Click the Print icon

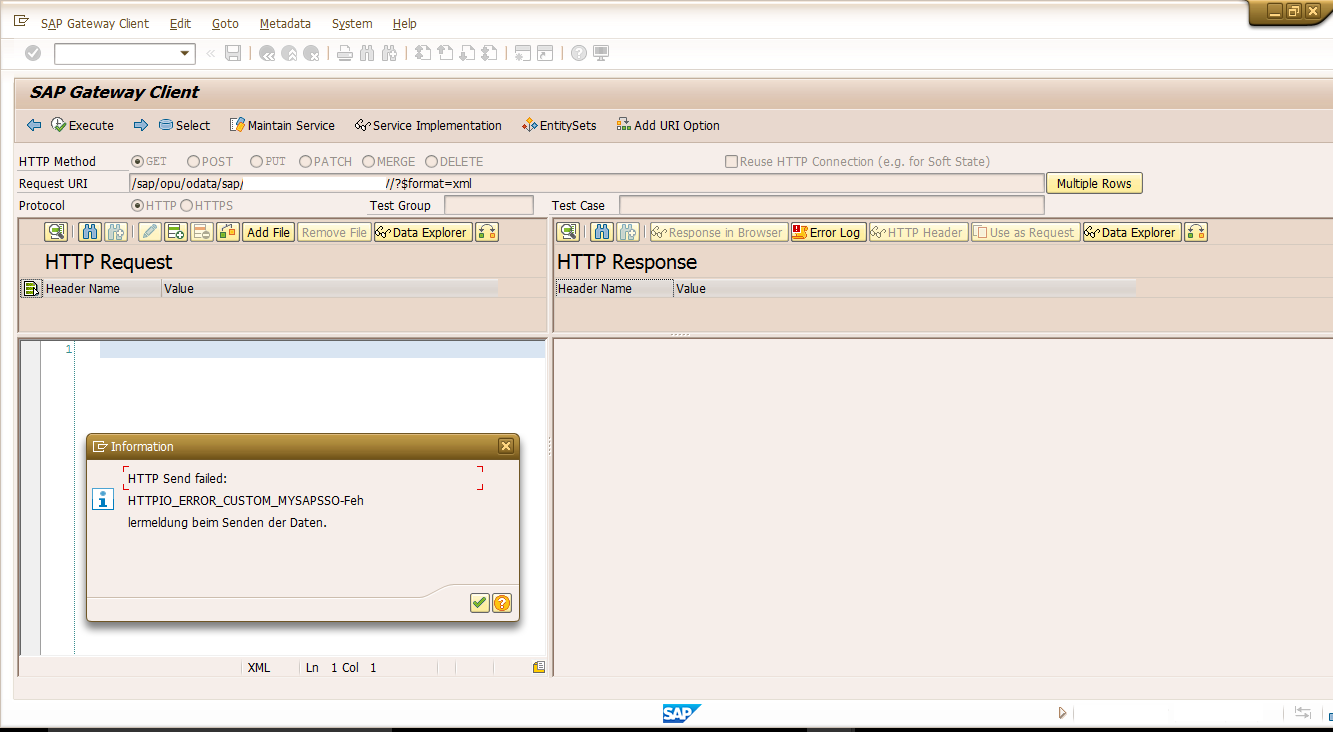point(345,54)
